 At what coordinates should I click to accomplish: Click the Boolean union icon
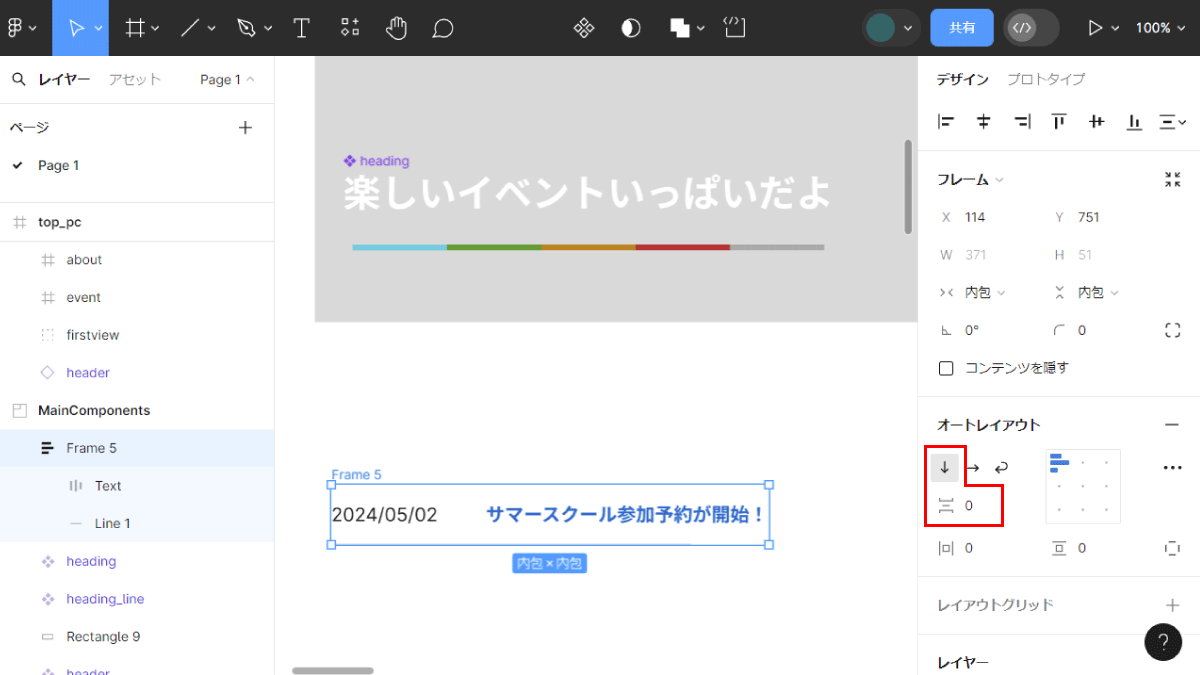pos(680,28)
